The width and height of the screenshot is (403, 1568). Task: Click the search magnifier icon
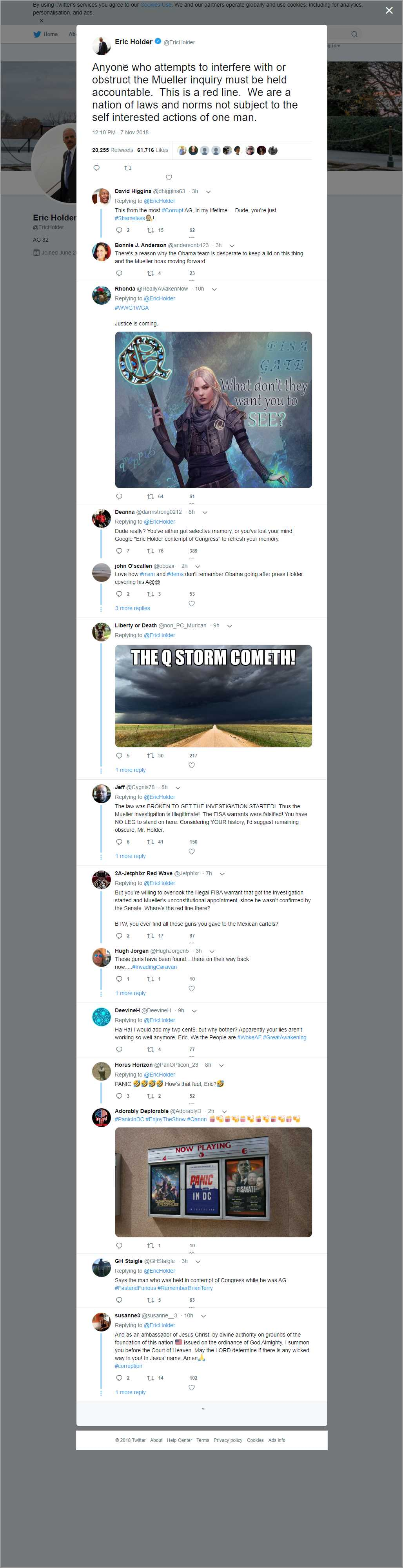coord(354,34)
